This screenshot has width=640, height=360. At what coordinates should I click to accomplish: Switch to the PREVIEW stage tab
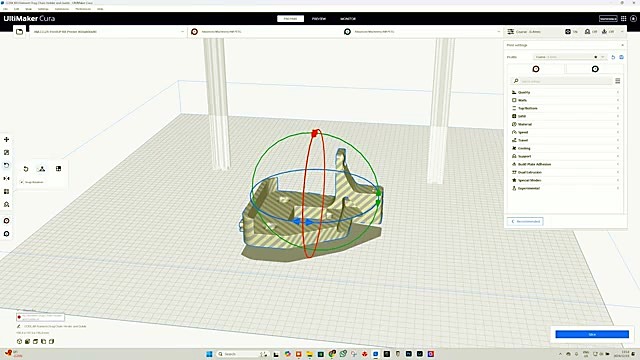pyautogui.click(x=319, y=18)
